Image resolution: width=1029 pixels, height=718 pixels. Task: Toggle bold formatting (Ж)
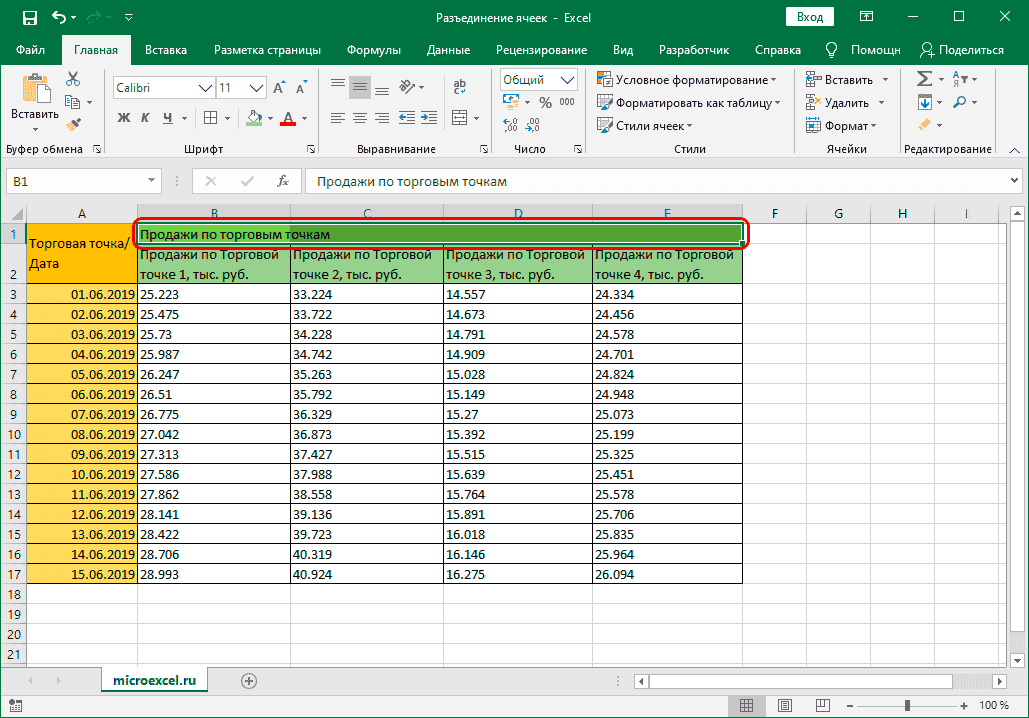click(x=124, y=118)
